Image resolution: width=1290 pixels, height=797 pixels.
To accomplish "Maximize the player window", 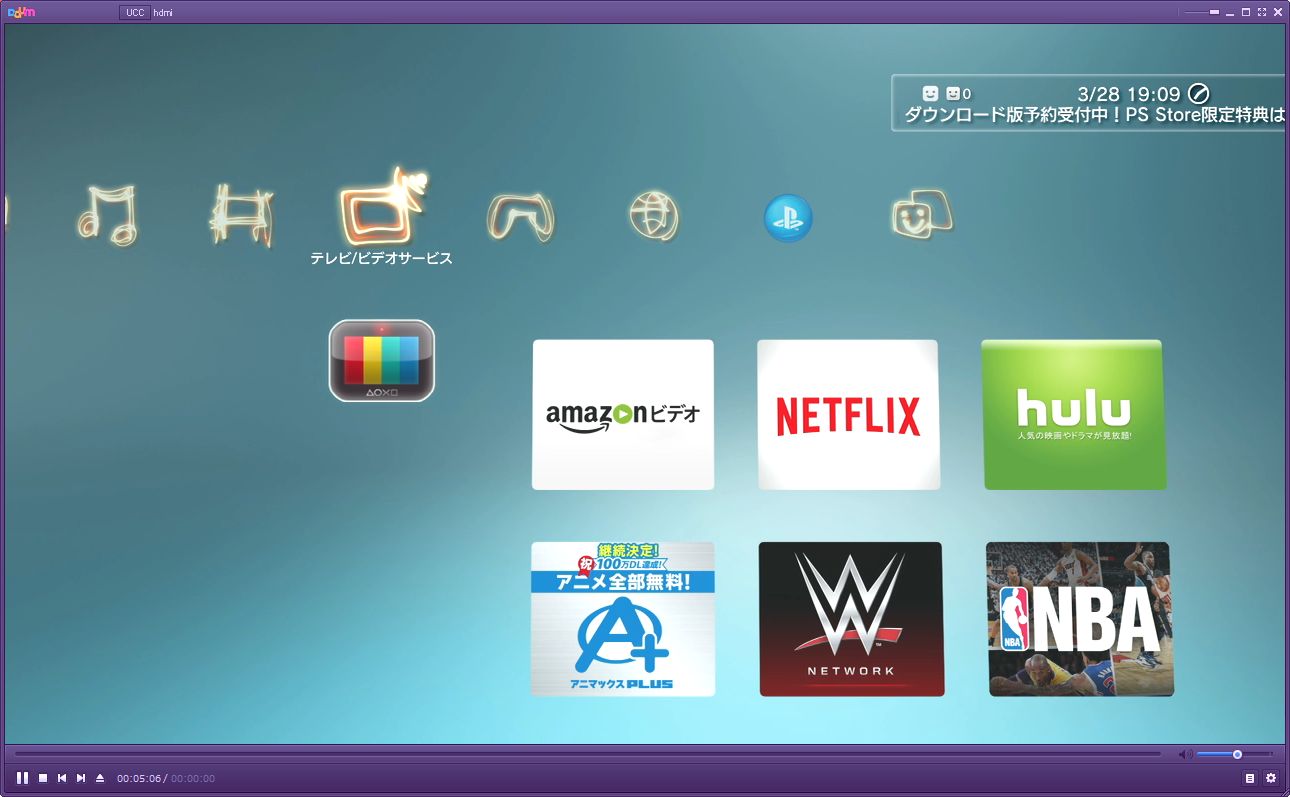I will (1246, 12).
